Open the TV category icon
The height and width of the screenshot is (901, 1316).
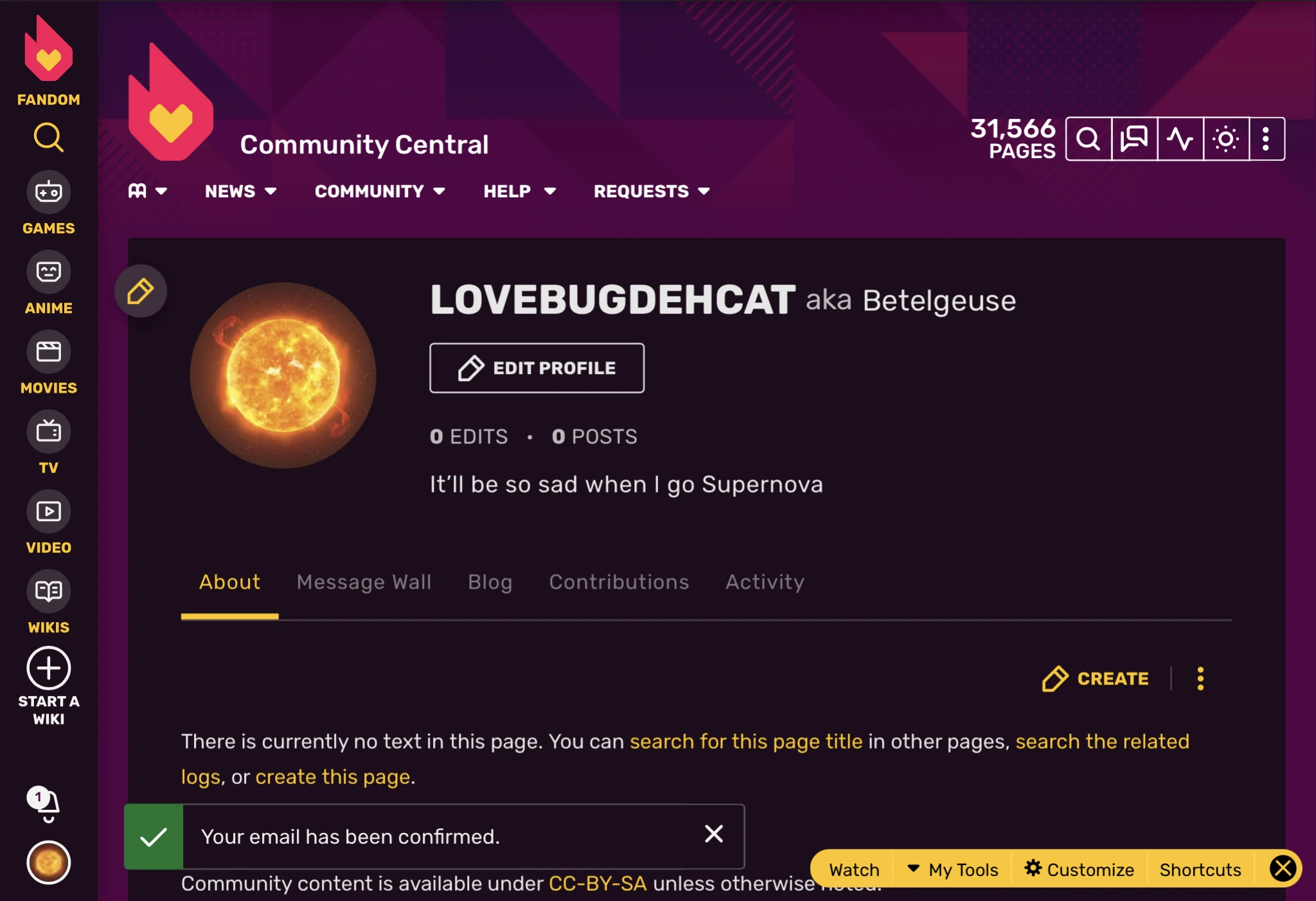click(48, 431)
